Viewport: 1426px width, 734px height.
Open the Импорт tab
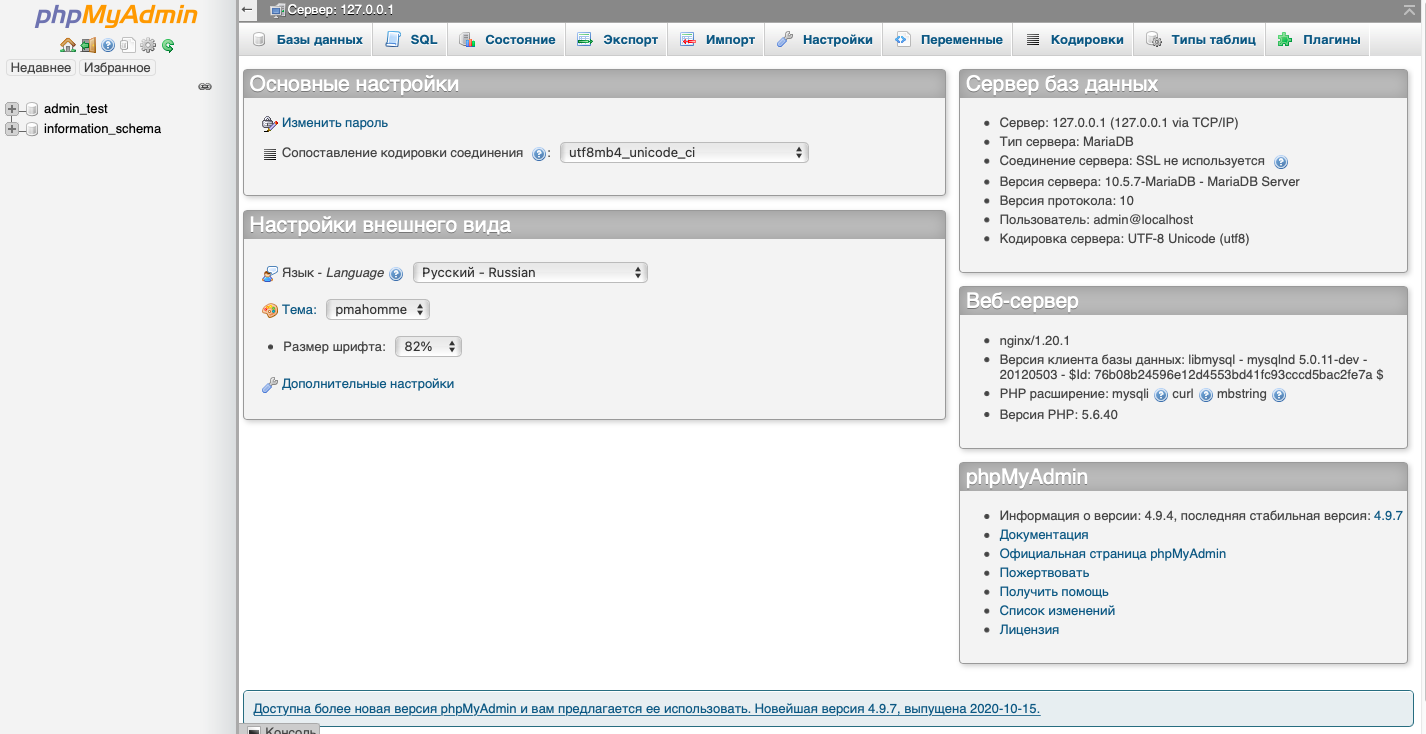717,40
